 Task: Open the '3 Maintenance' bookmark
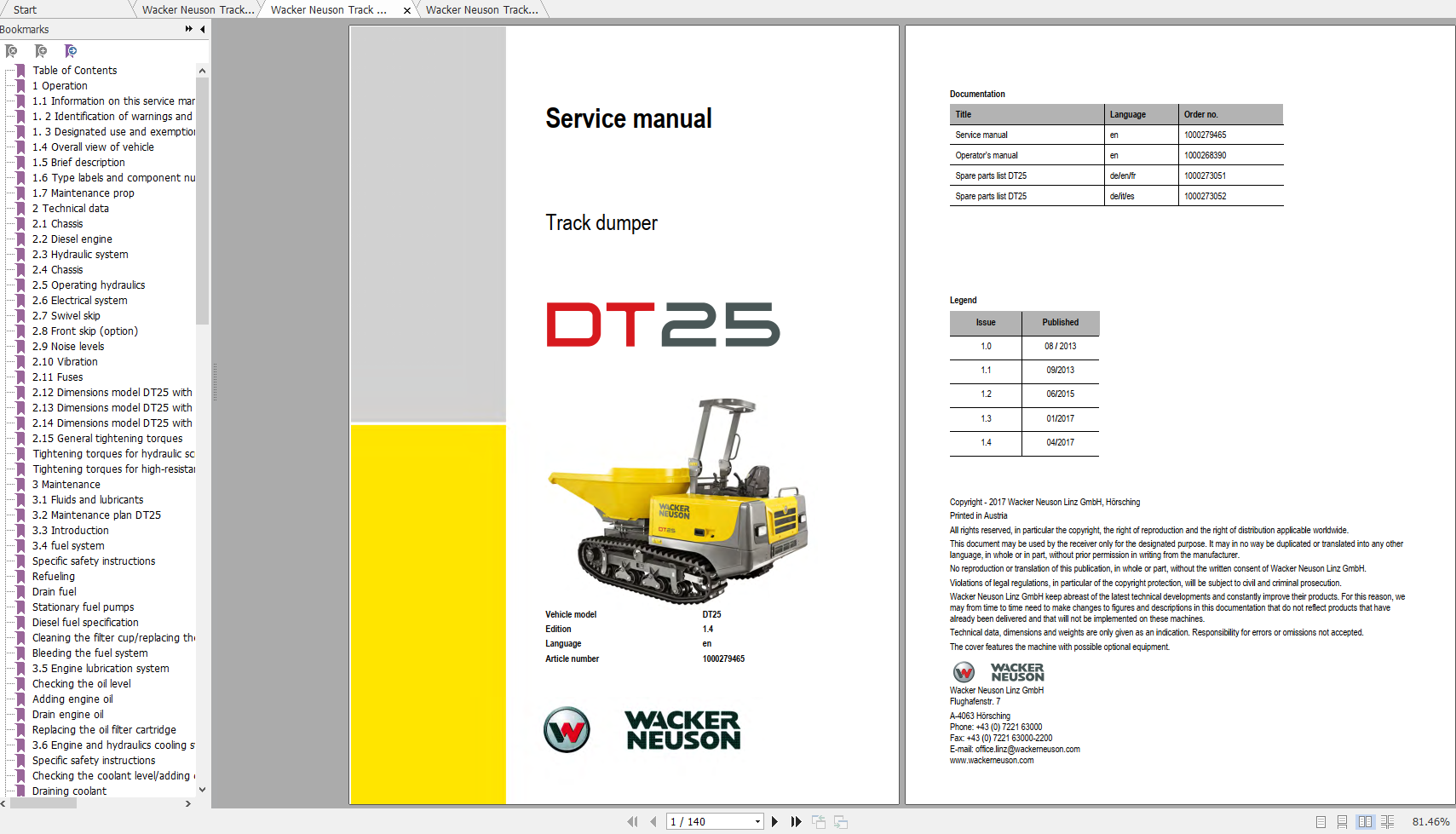pyautogui.click(x=66, y=484)
